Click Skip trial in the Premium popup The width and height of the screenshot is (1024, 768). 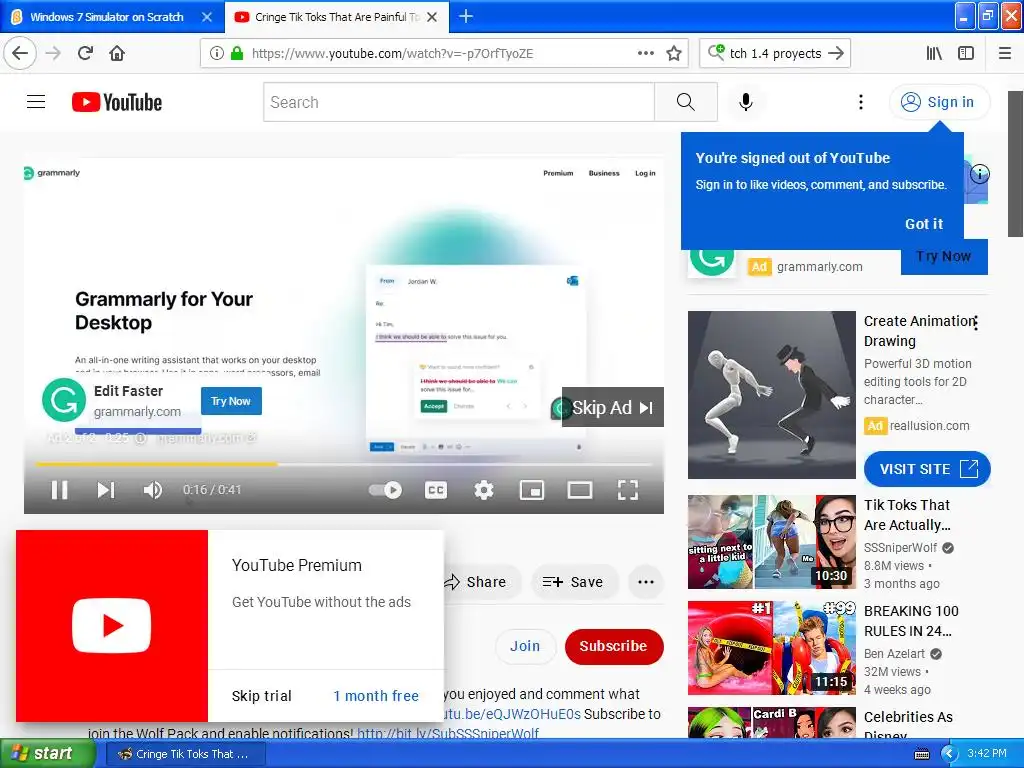tap(261, 696)
